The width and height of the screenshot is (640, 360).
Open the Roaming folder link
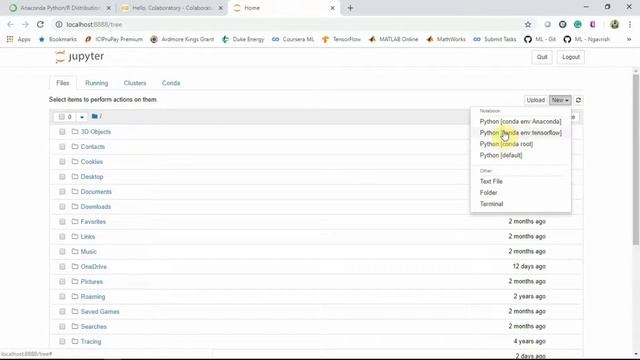pos(93,296)
